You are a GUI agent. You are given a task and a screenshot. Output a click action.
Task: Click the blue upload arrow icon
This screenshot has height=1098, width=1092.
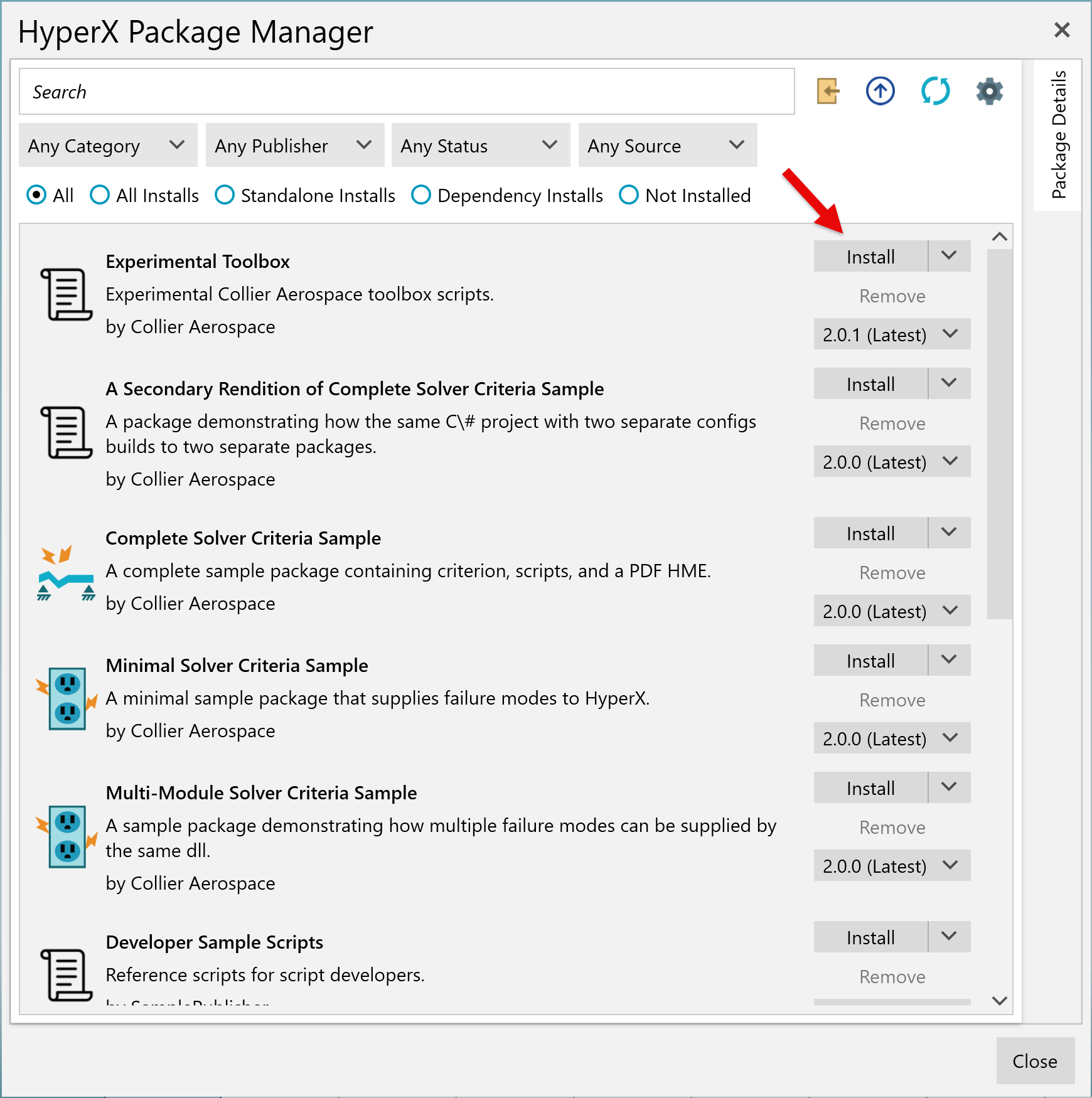click(881, 92)
